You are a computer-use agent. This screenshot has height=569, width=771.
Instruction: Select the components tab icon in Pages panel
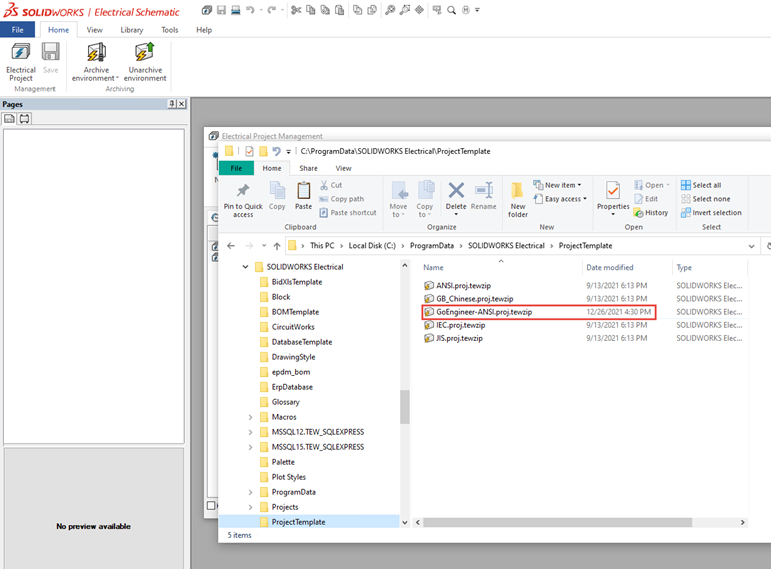pos(25,119)
